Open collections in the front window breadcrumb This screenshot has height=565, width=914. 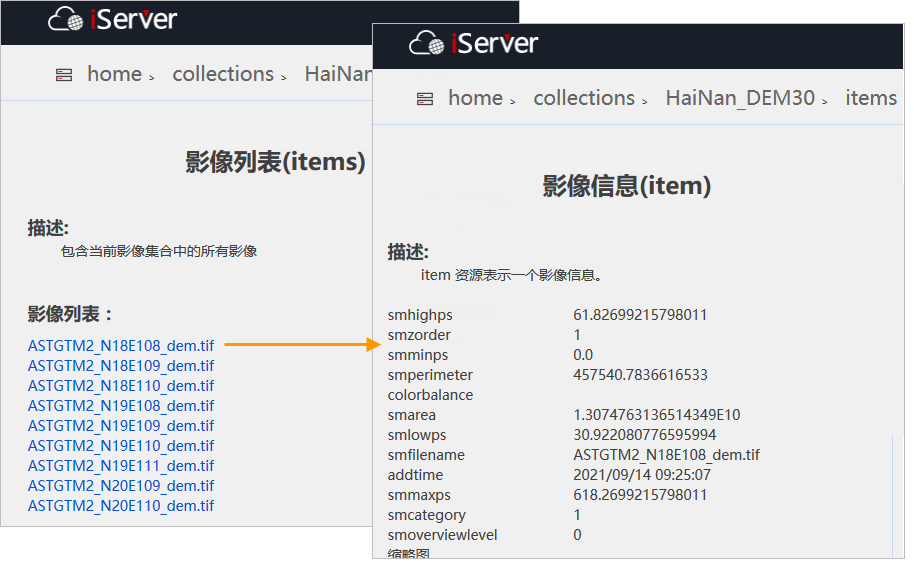pyautogui.click(x=584, y=98)
